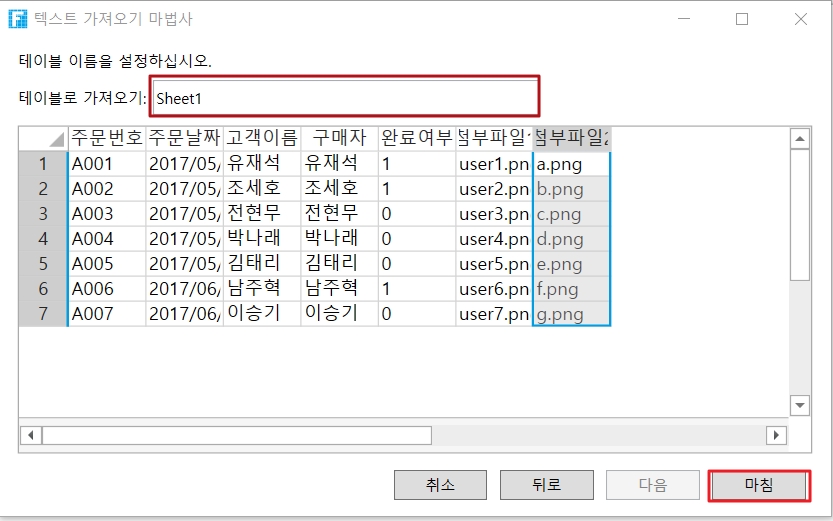The height and width of the screenshot is (521, 833).
Task: Click the vertical scrollbar down arrow
Action: click(x=799, y=405)
